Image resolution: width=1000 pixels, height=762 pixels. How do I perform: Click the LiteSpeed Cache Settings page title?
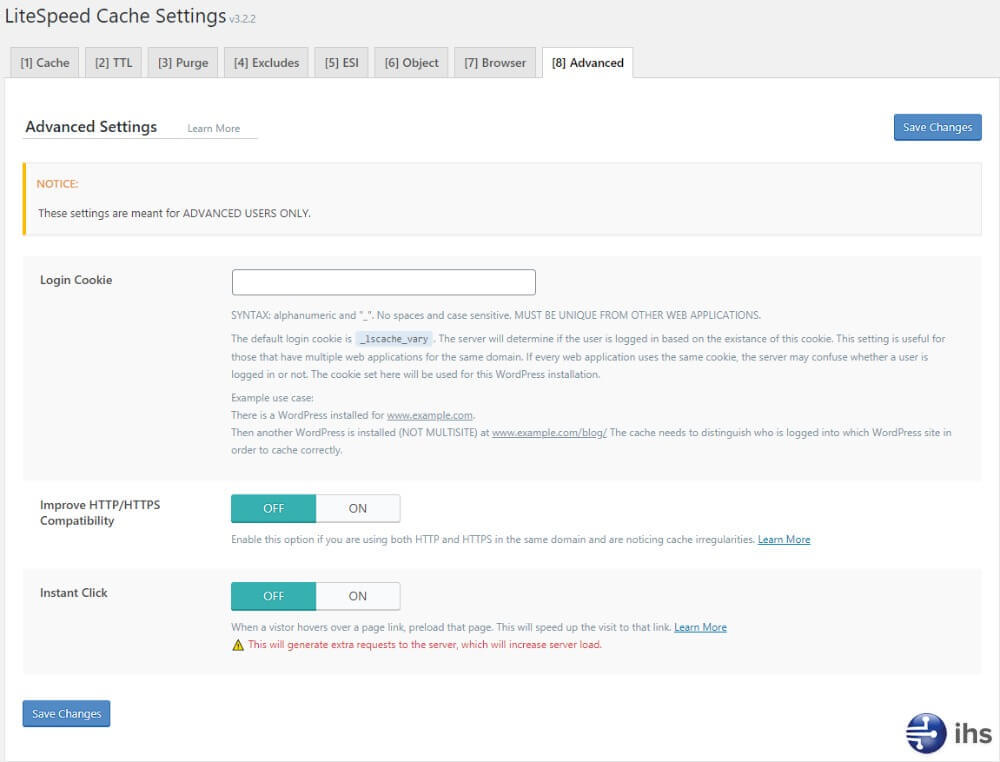pyautogui.click(x=115, y=15)
